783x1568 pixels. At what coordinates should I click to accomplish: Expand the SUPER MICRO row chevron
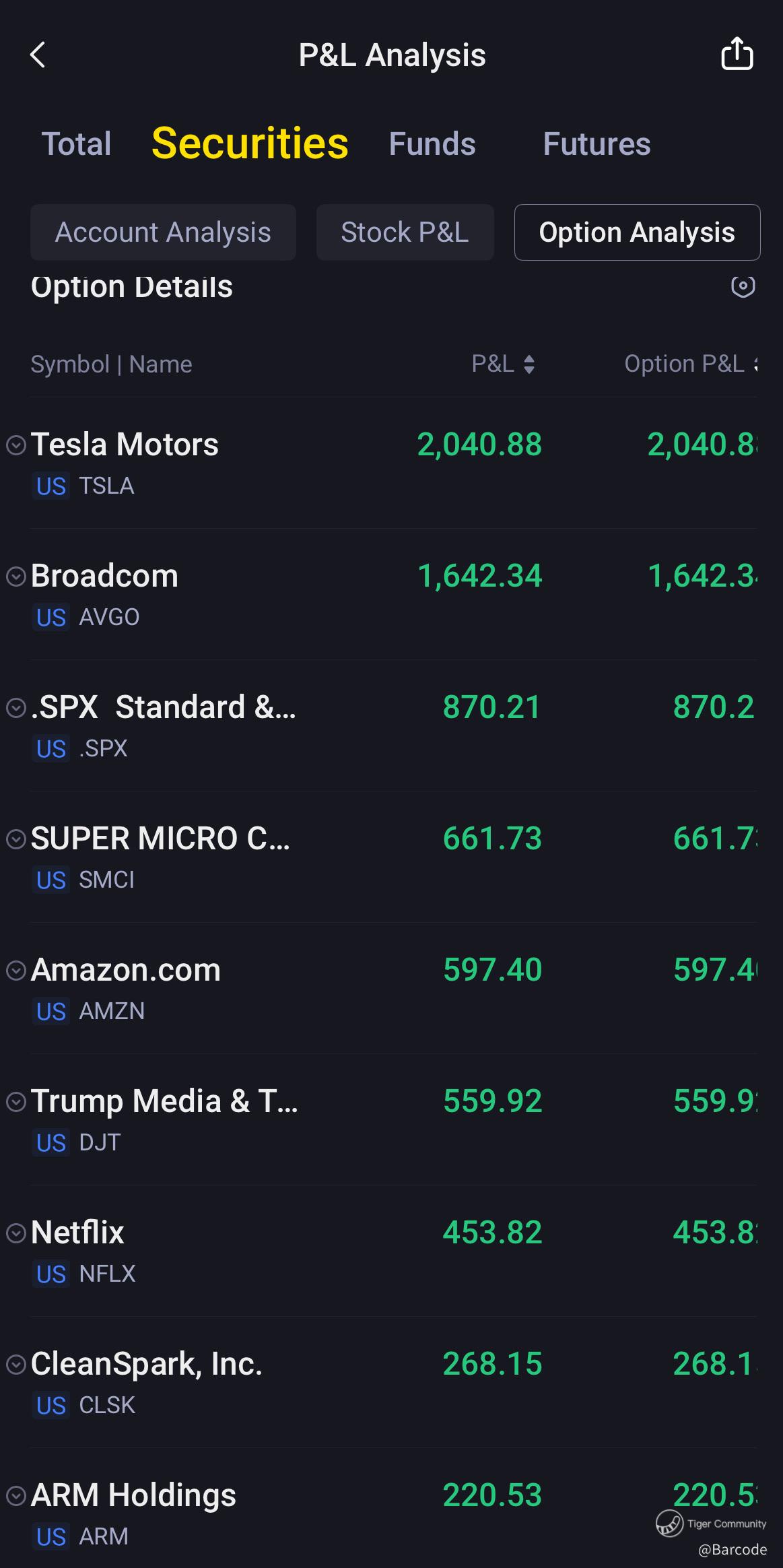coord(16,839)
